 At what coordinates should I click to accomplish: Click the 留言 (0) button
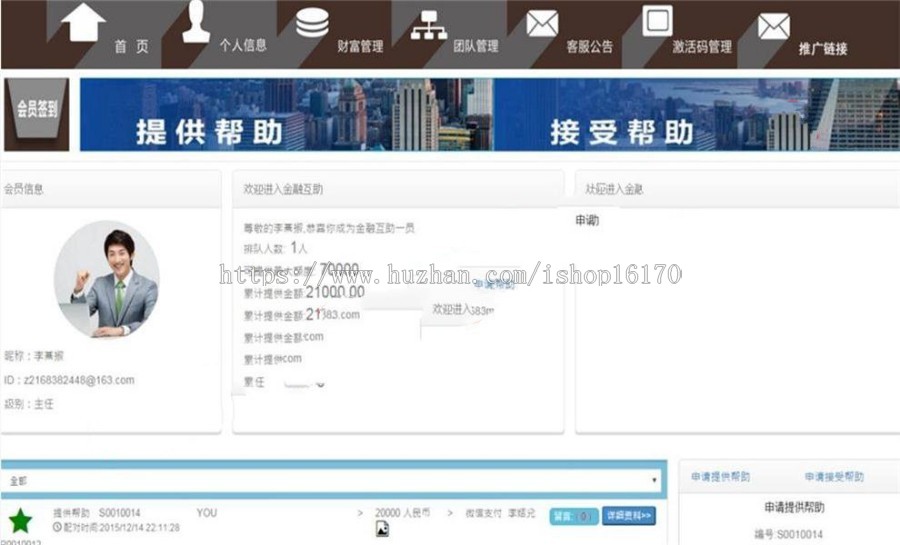tap(573, 516)
